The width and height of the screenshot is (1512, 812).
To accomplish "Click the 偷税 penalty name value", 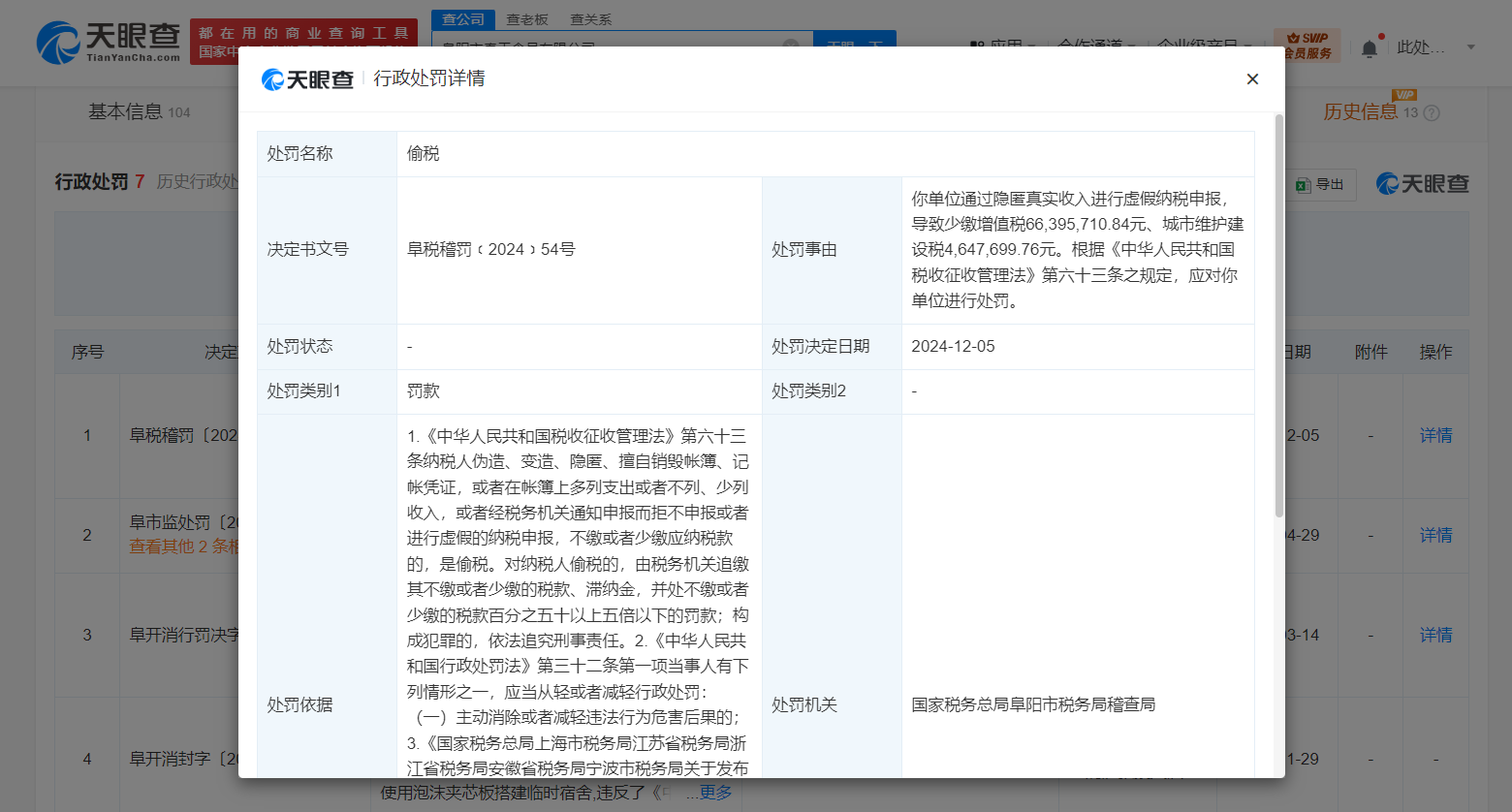I will [x=423, y=153].
